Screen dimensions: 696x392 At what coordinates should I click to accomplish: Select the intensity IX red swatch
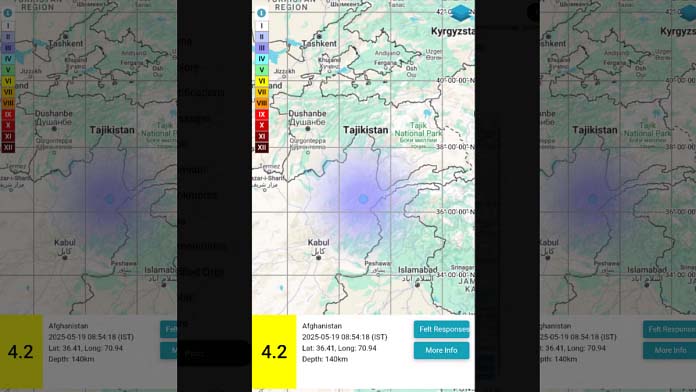(x=261, y=114)
